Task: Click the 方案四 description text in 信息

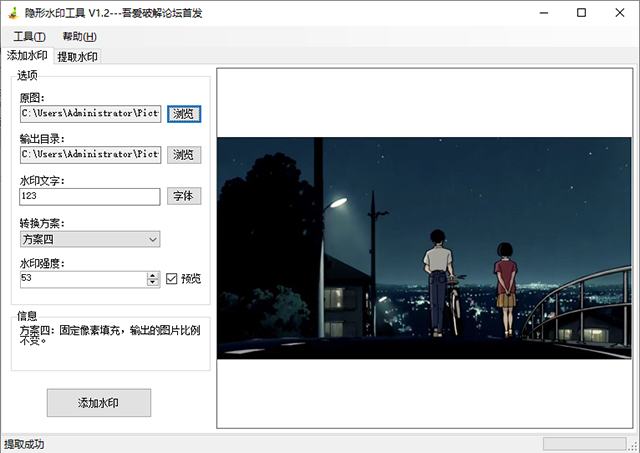Action: point(110,335)
